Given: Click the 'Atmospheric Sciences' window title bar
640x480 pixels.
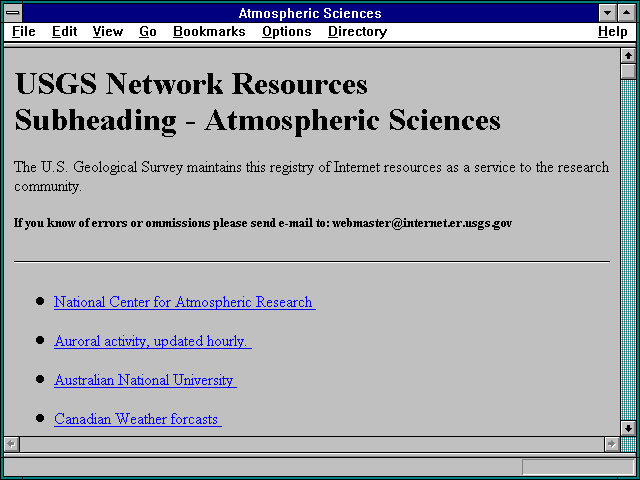Looking at the screenshot, I should tap(310, 13).
